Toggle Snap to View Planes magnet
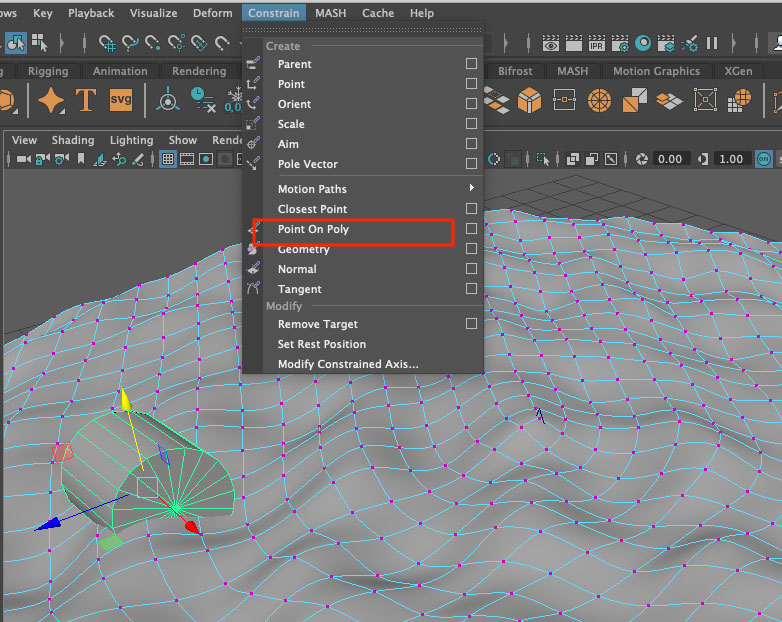The image size is (782, 622). point(199,44)
